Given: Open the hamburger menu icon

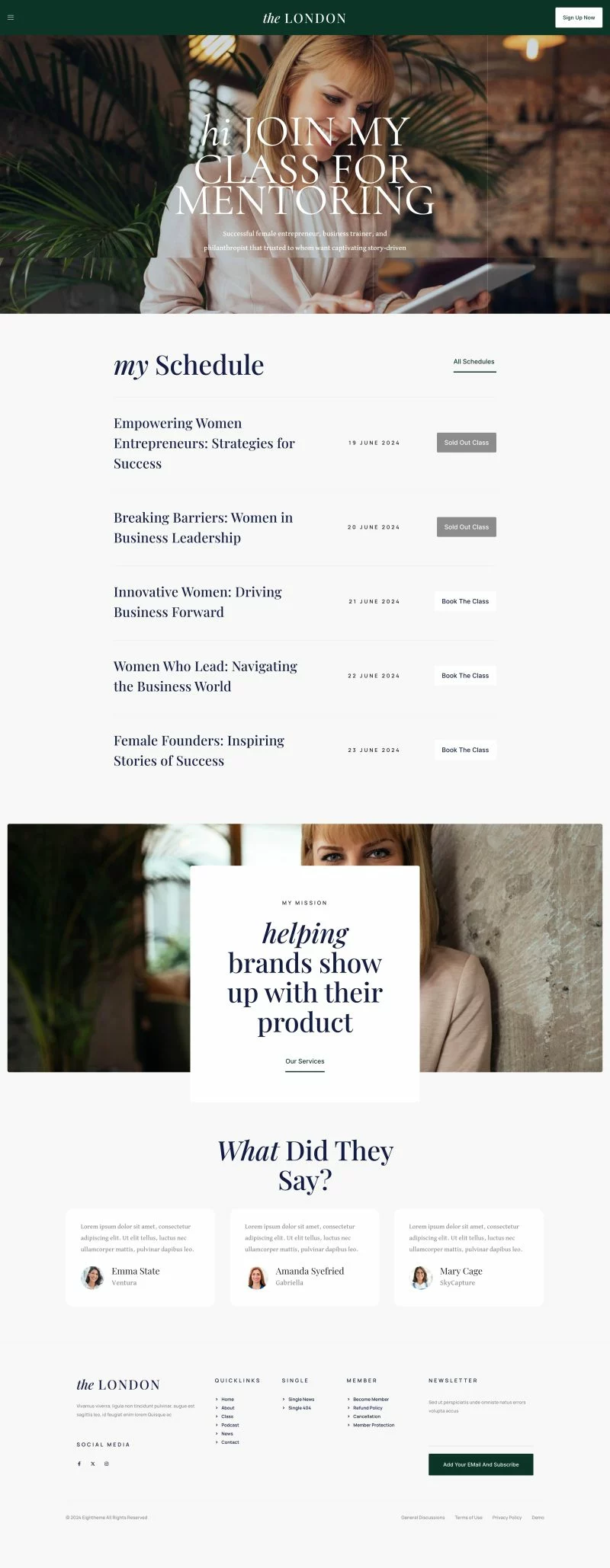Looking at the screenshot, I should pos(11,18).
